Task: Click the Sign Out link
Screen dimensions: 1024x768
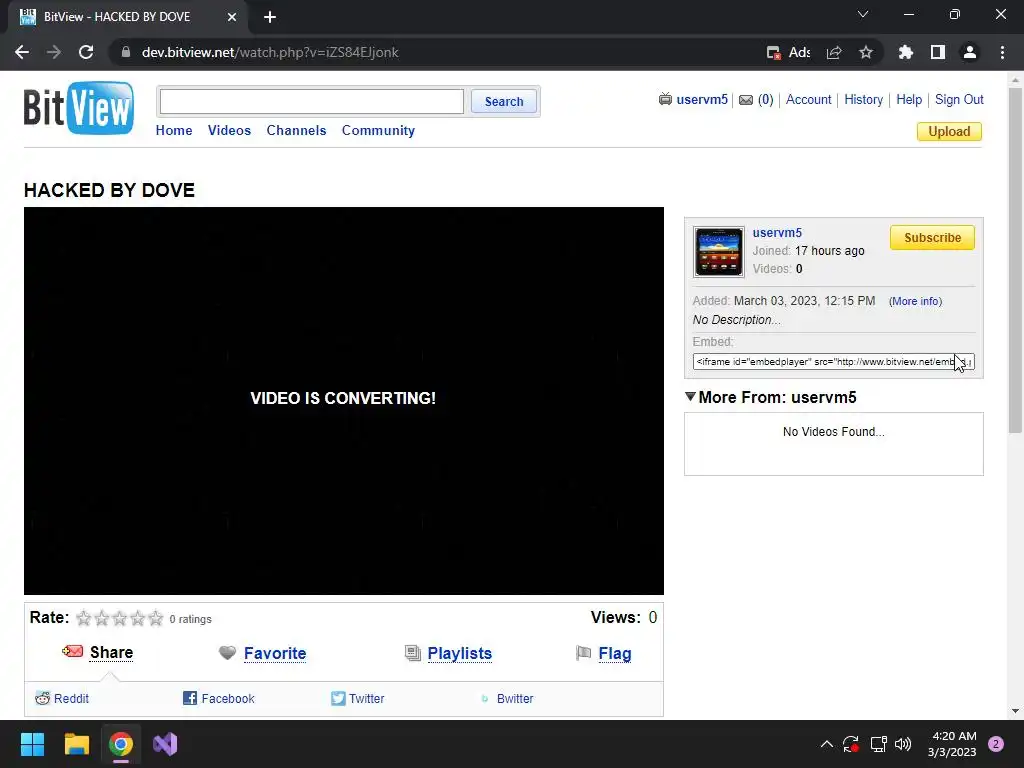Action: (x=959, y=99)
